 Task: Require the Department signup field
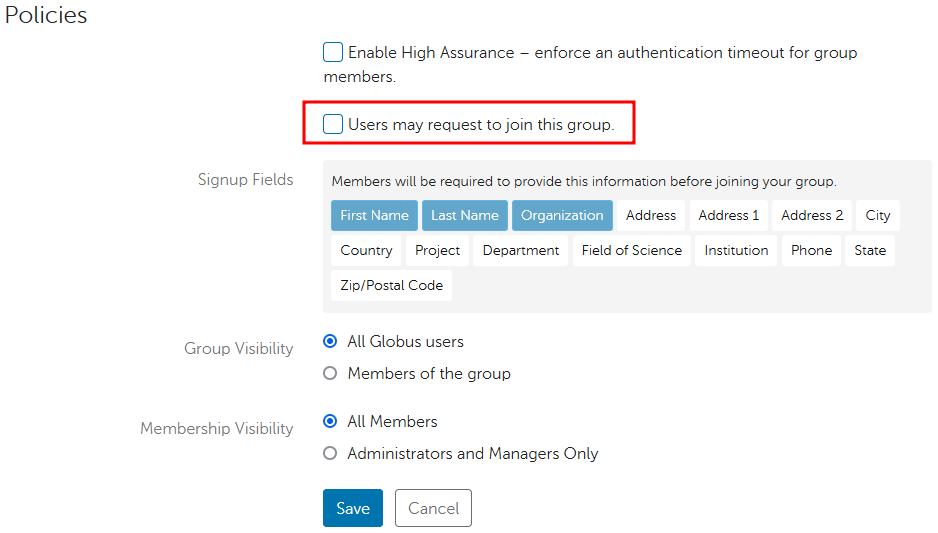(521, 250)
